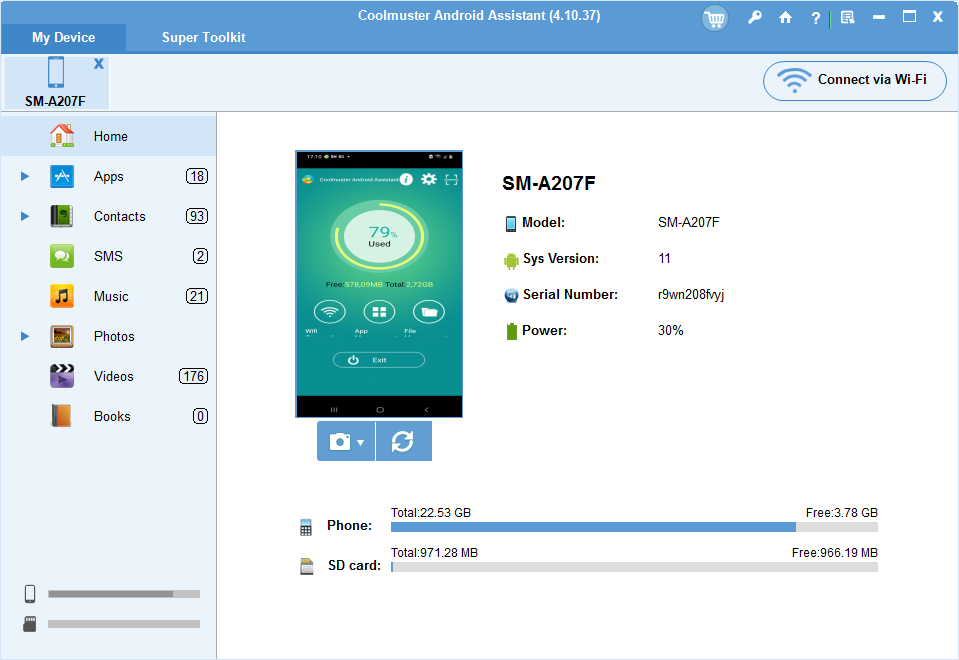Expand the Apps category arrow
Screen dimensions: 959x660
[x=25, y=176]
